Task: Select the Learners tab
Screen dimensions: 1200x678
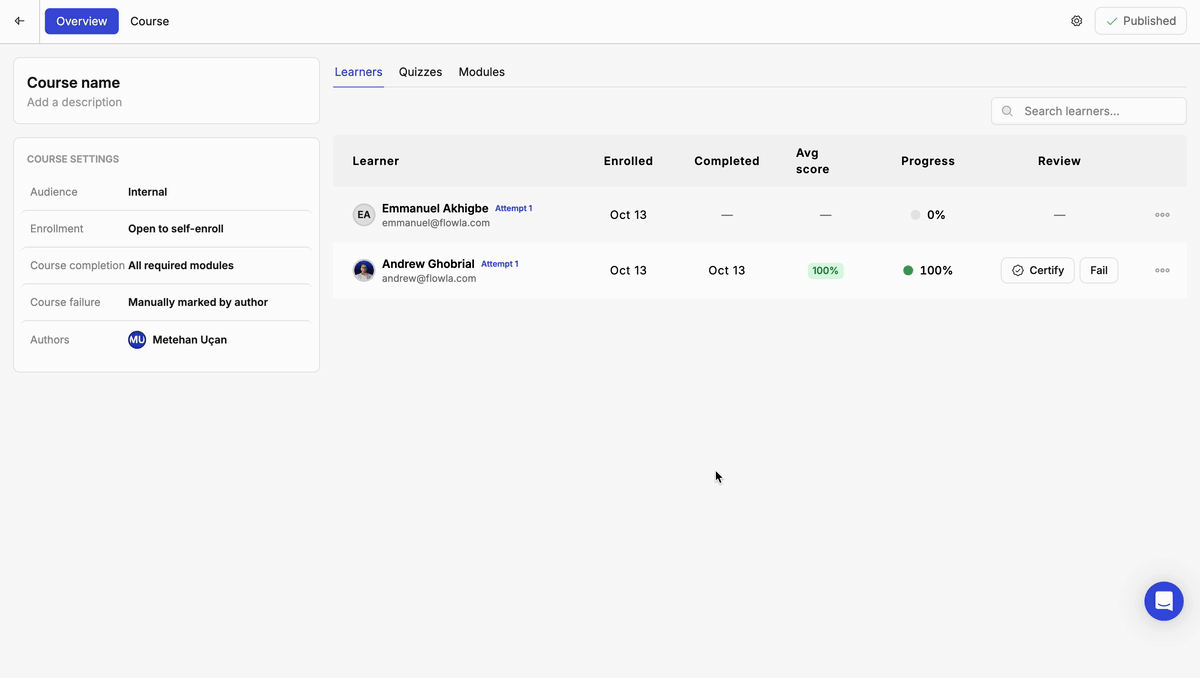Action: coord(358,72)
